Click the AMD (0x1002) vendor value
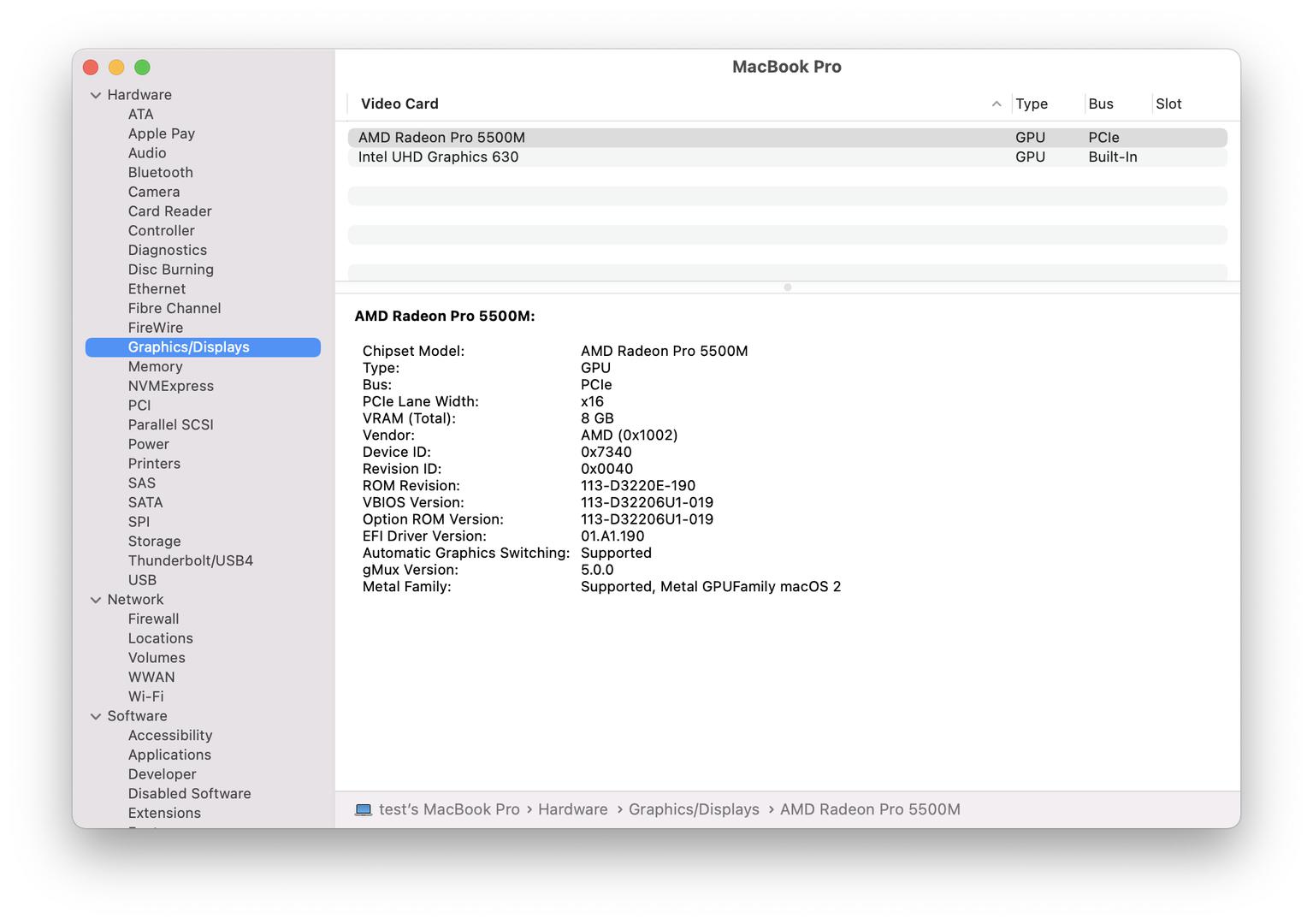1313x924 pixels. [630, 435]
